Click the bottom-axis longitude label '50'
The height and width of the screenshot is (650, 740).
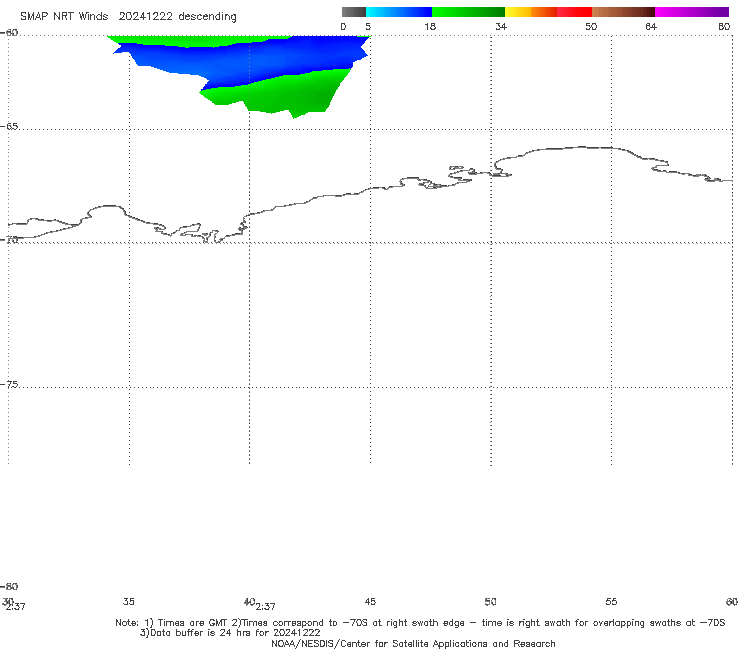pyautogui.click(x=491, y=602)
